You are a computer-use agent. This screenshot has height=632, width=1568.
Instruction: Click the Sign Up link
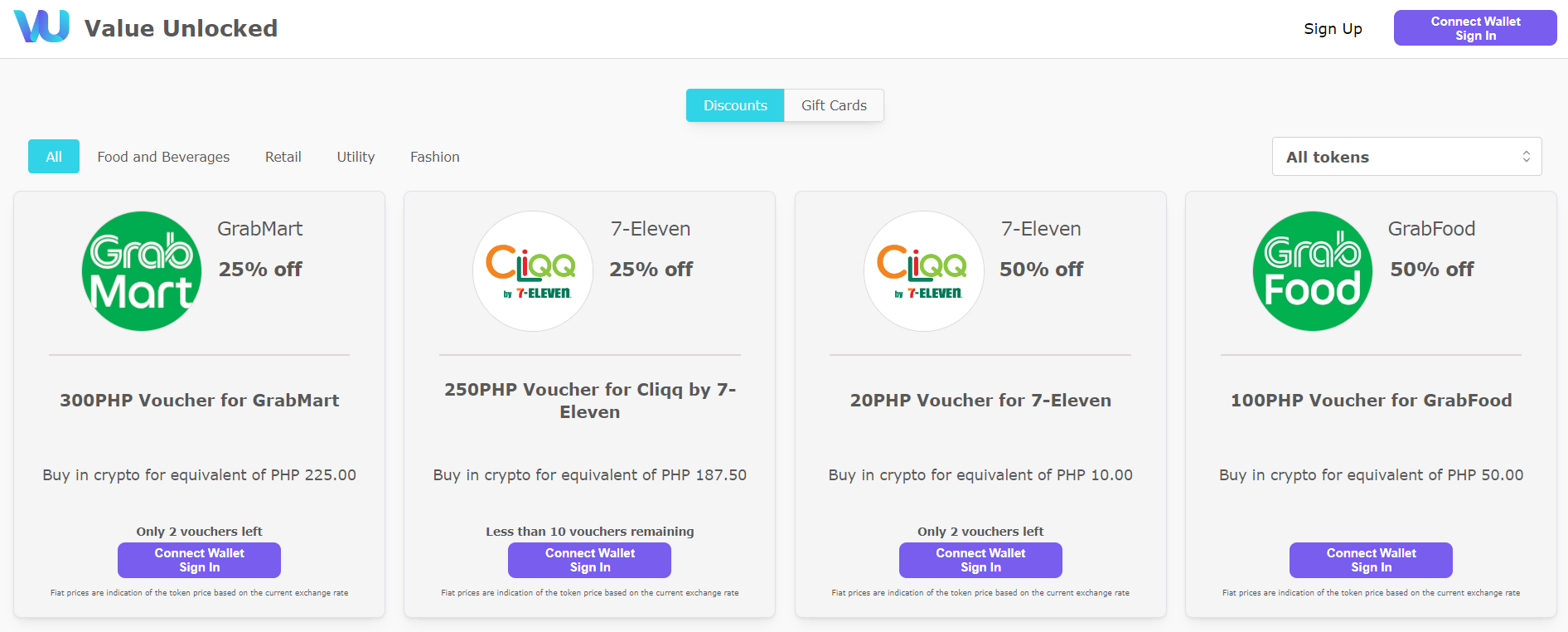tap(1333, 29)
